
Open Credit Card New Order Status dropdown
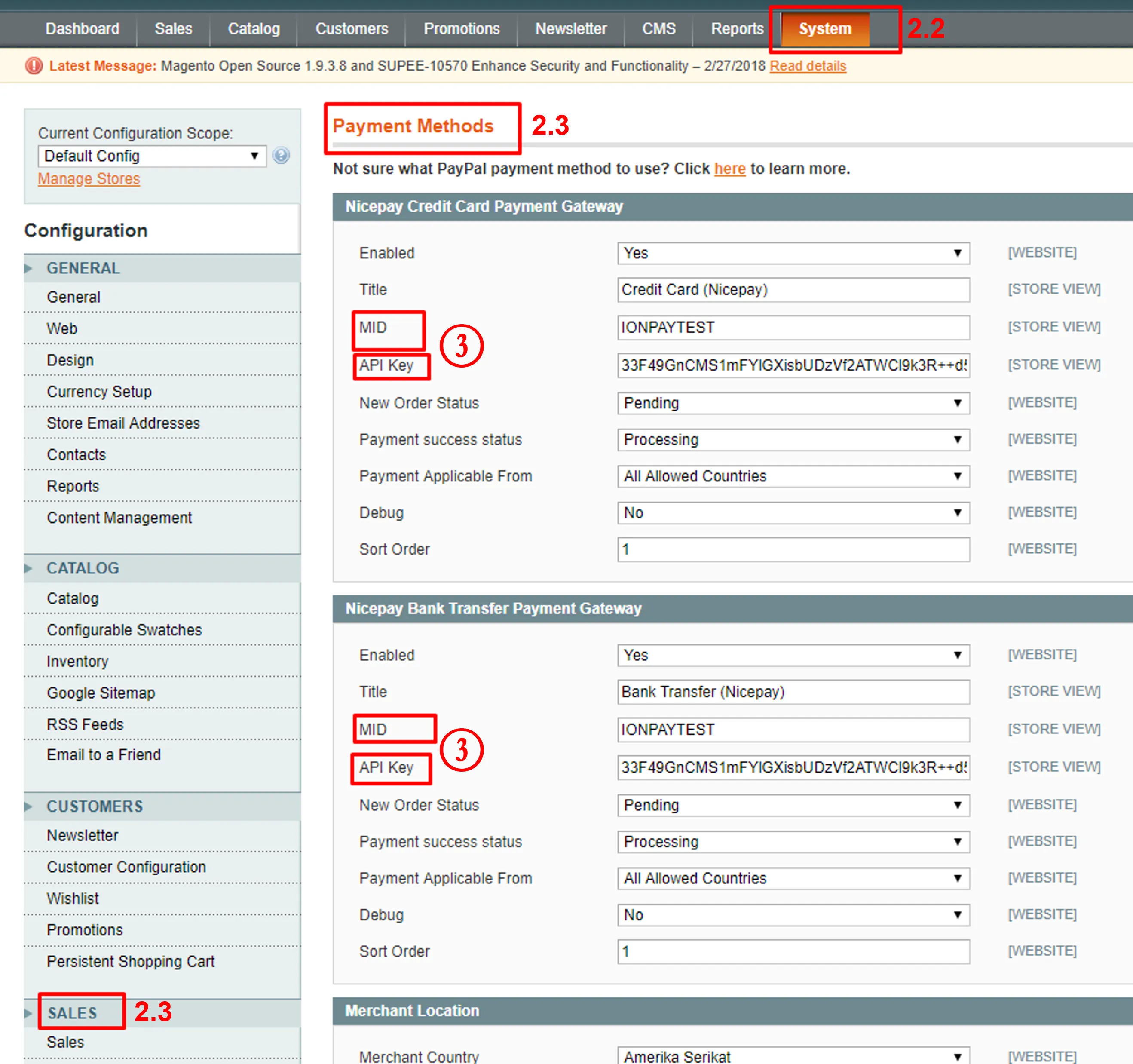(793, 403)
